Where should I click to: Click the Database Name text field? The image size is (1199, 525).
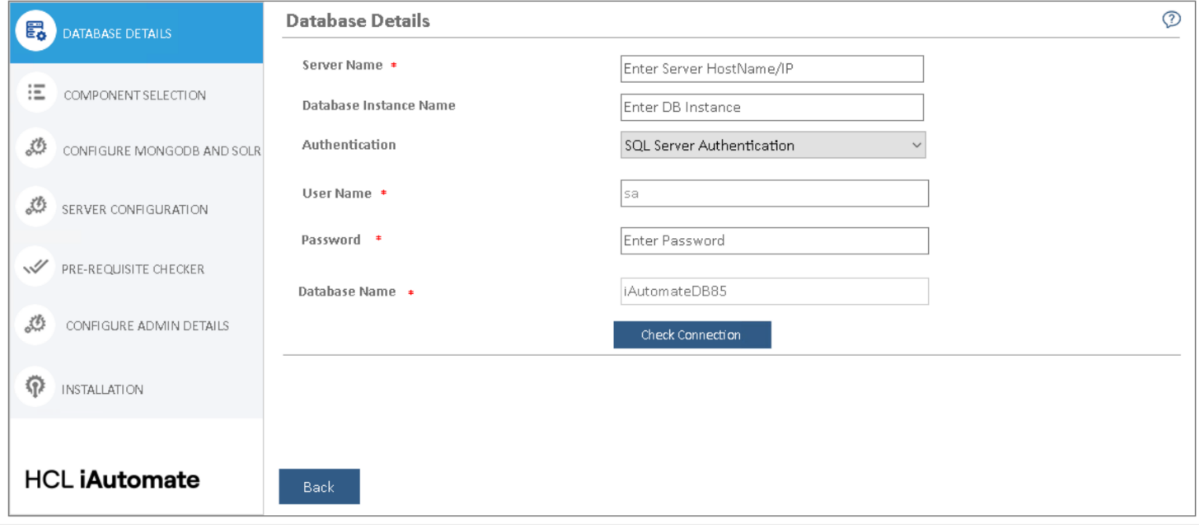tap(774, 291)
